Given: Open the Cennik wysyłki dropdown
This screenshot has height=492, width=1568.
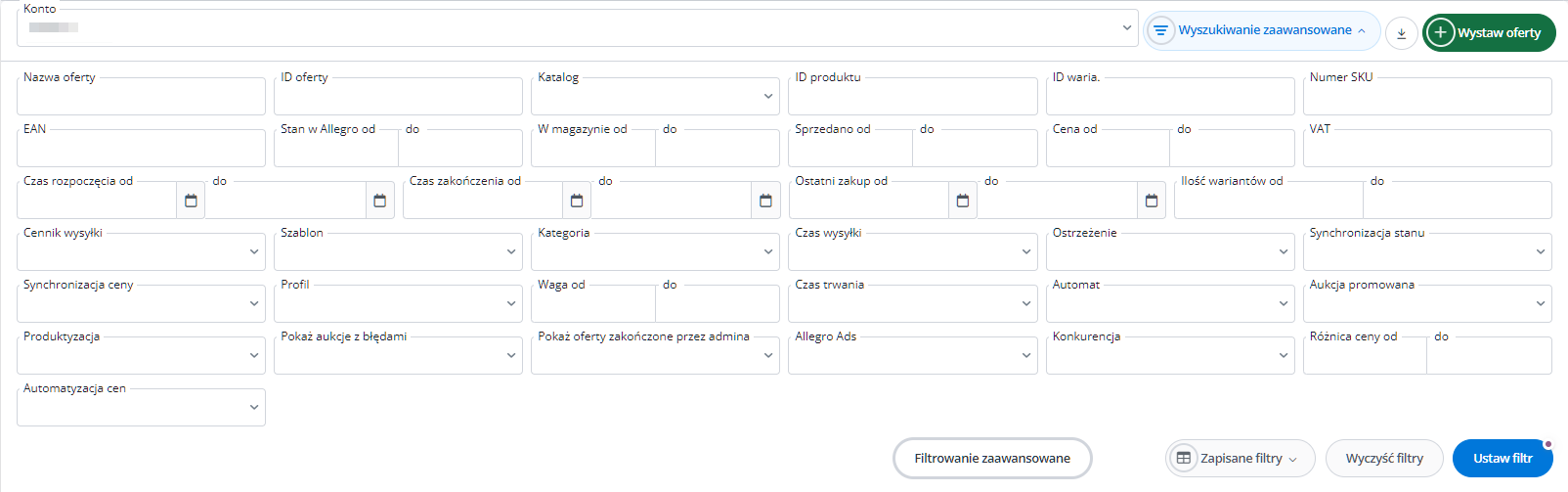Looking at the screenshot, I should pyautogui.click(x=141, y=251).
